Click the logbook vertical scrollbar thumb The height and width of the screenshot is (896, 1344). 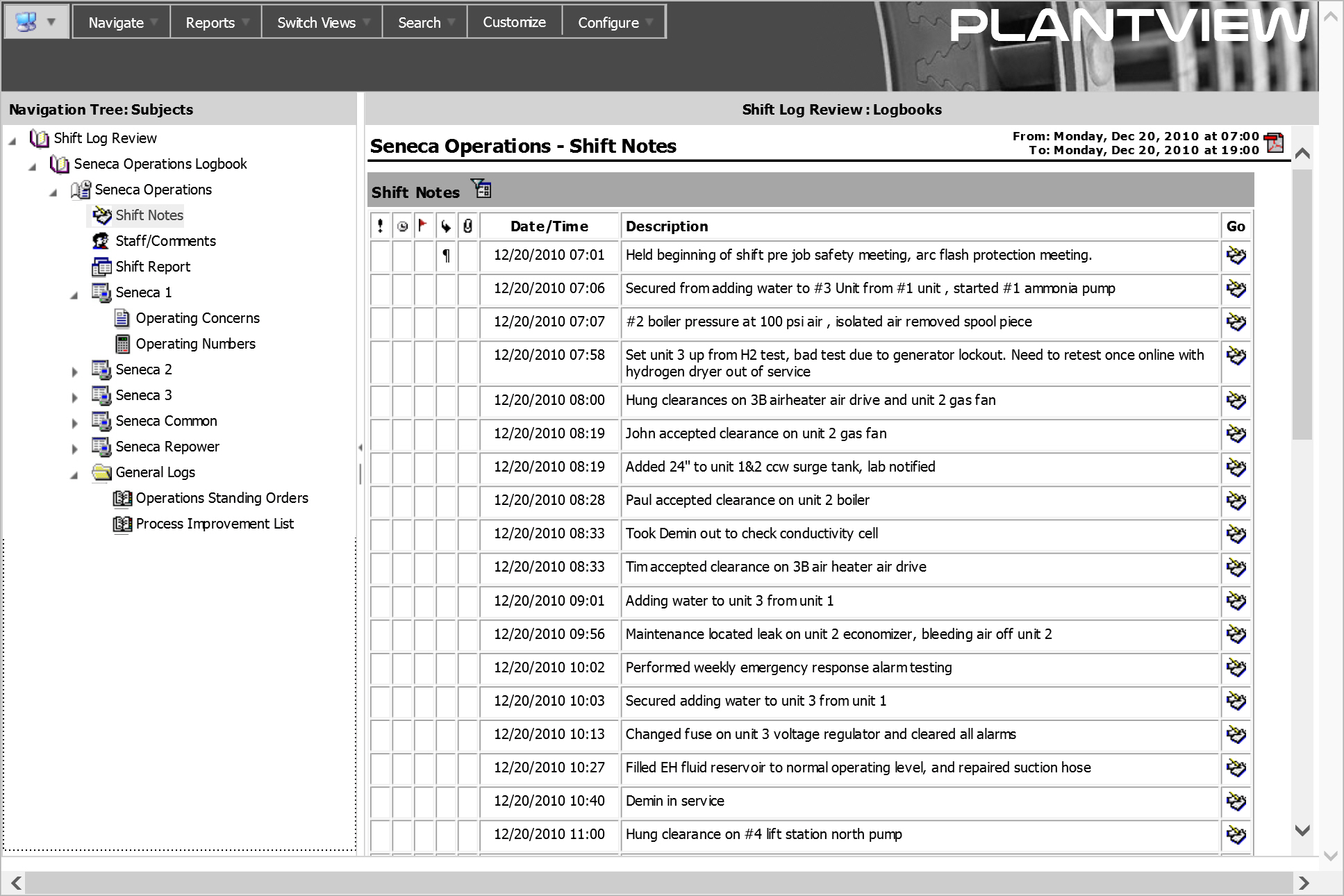pyautogui.click(x=1302, y=304)
